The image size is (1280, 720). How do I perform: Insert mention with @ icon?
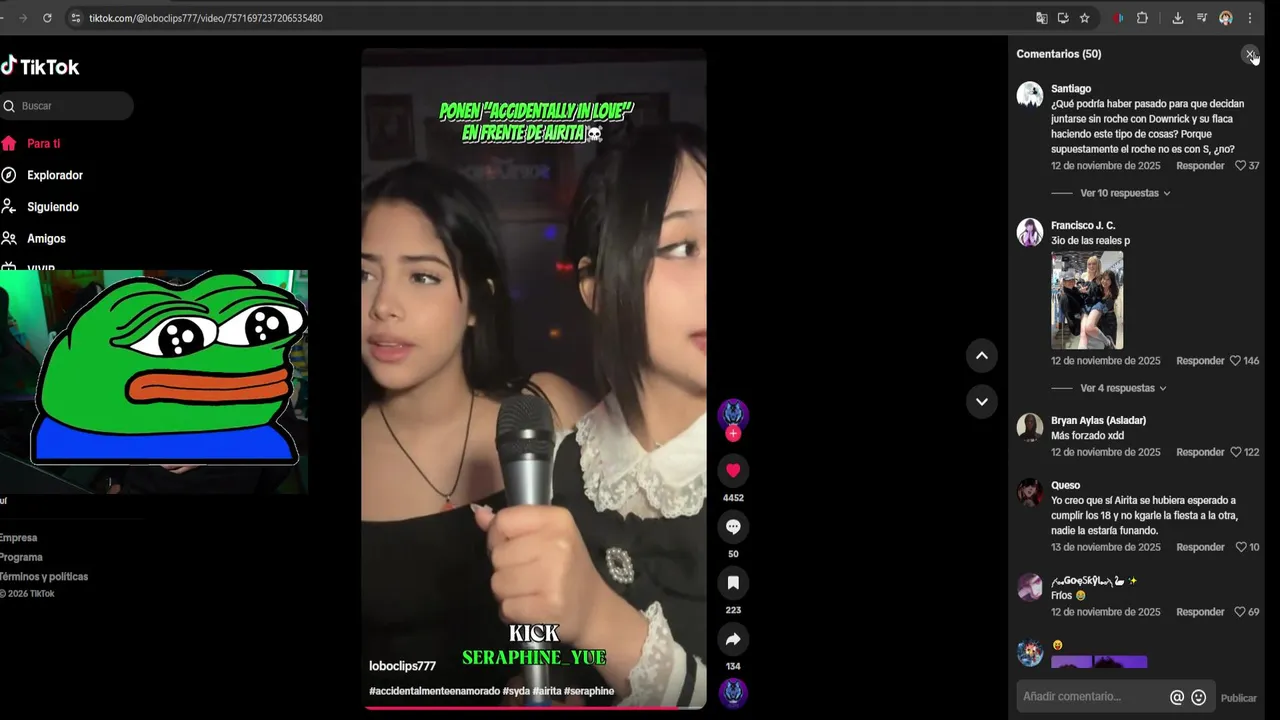coord(1177,698)
